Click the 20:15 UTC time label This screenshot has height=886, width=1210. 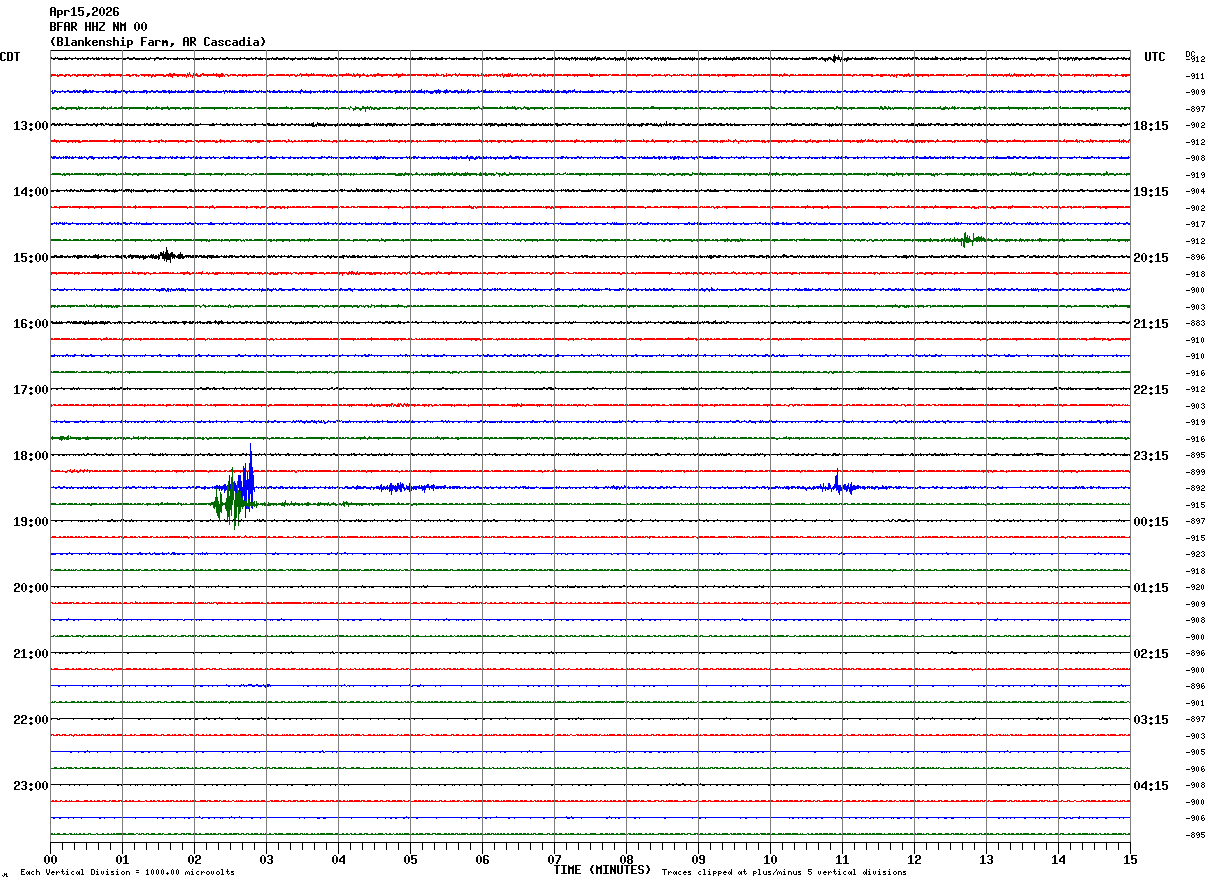click(1150, 258)
